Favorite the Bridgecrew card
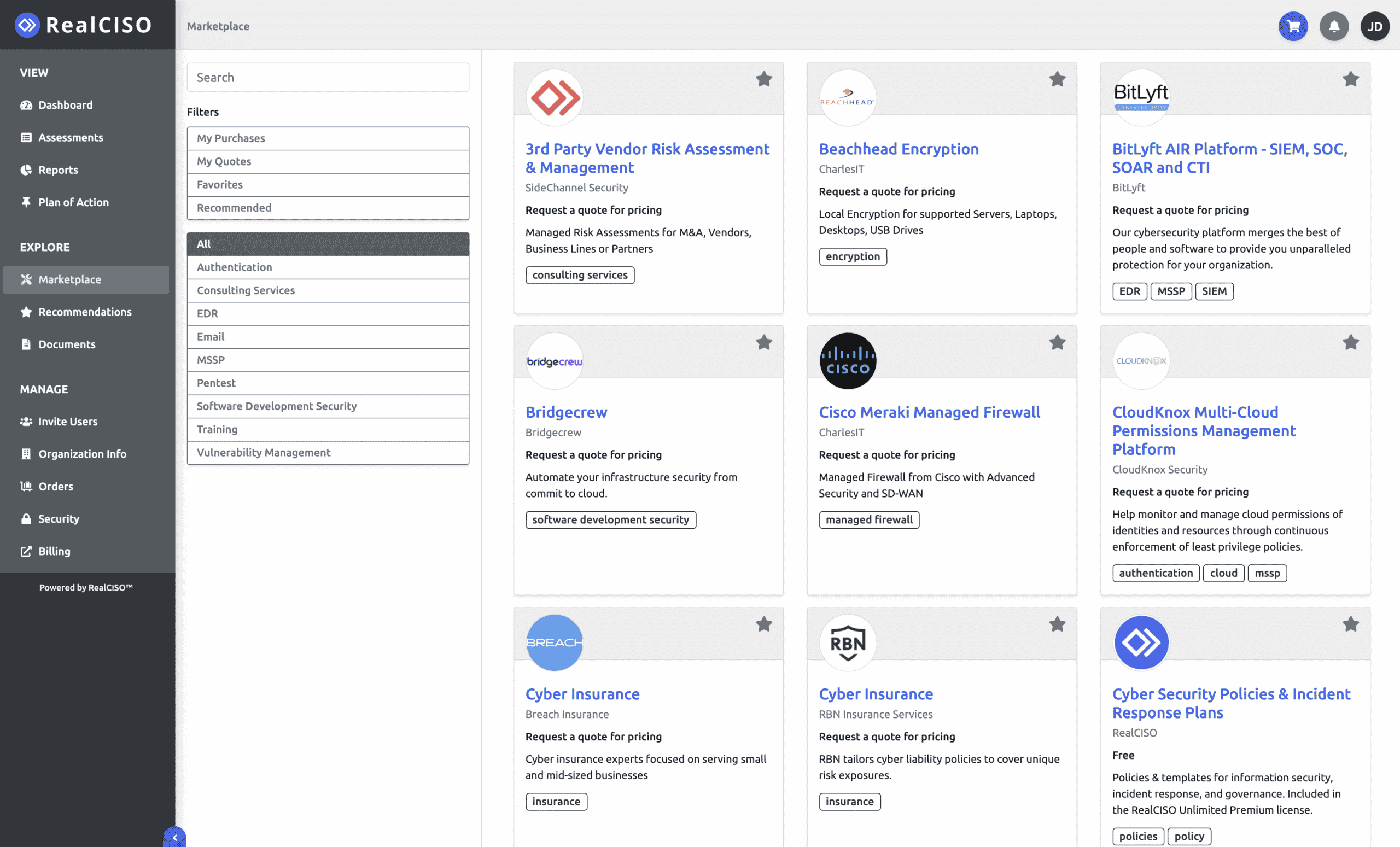The width and height of the screenshot is (1400, 847). (764, 342)
